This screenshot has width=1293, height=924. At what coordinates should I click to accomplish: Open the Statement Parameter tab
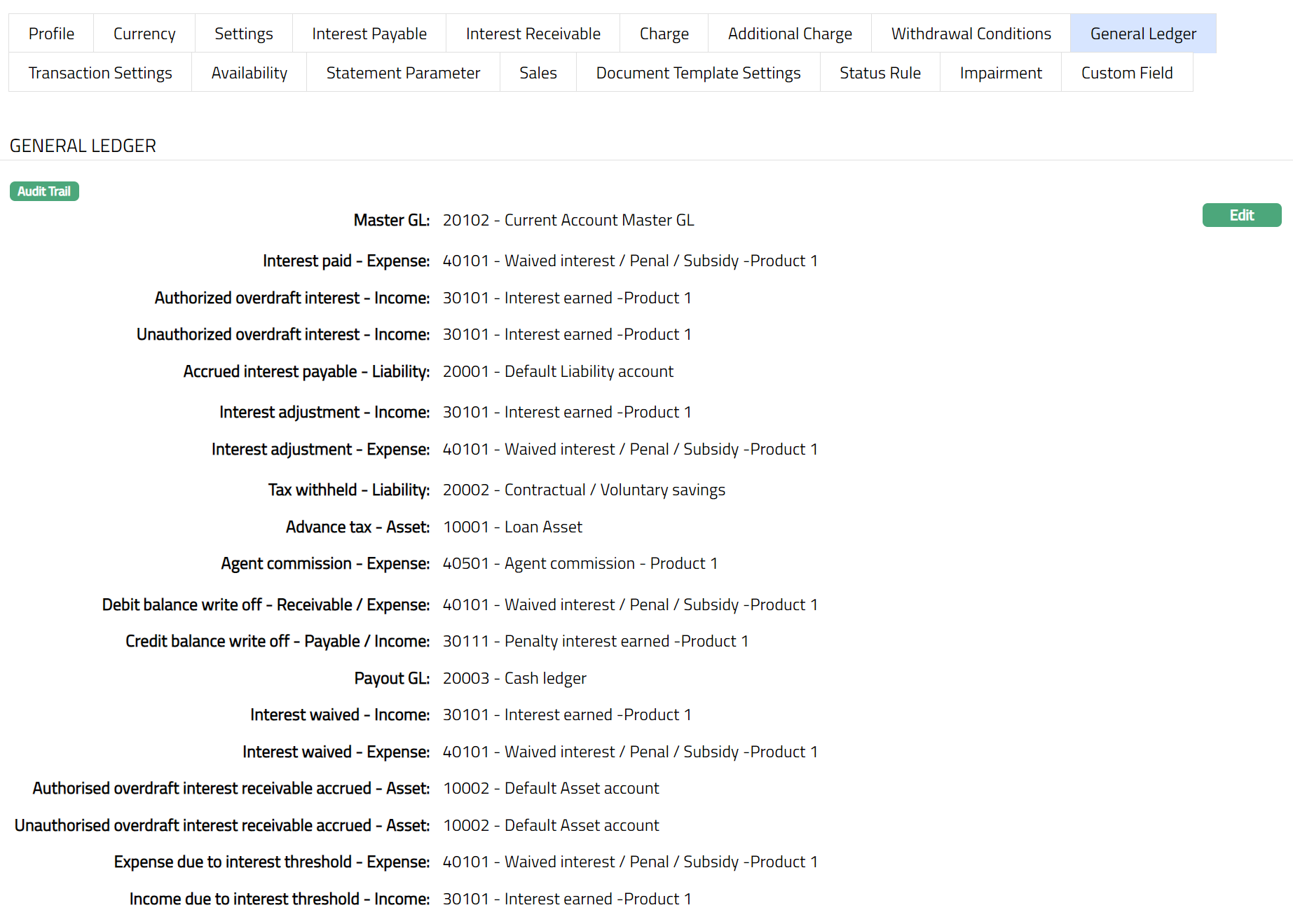click(x=403, y=73)
